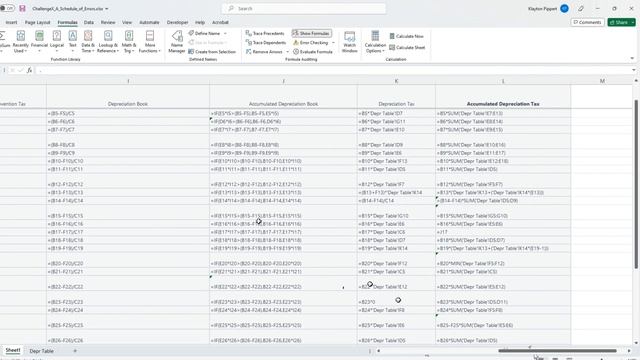Switch to the Sheet1 sheet tab

(x=13, y=351)
